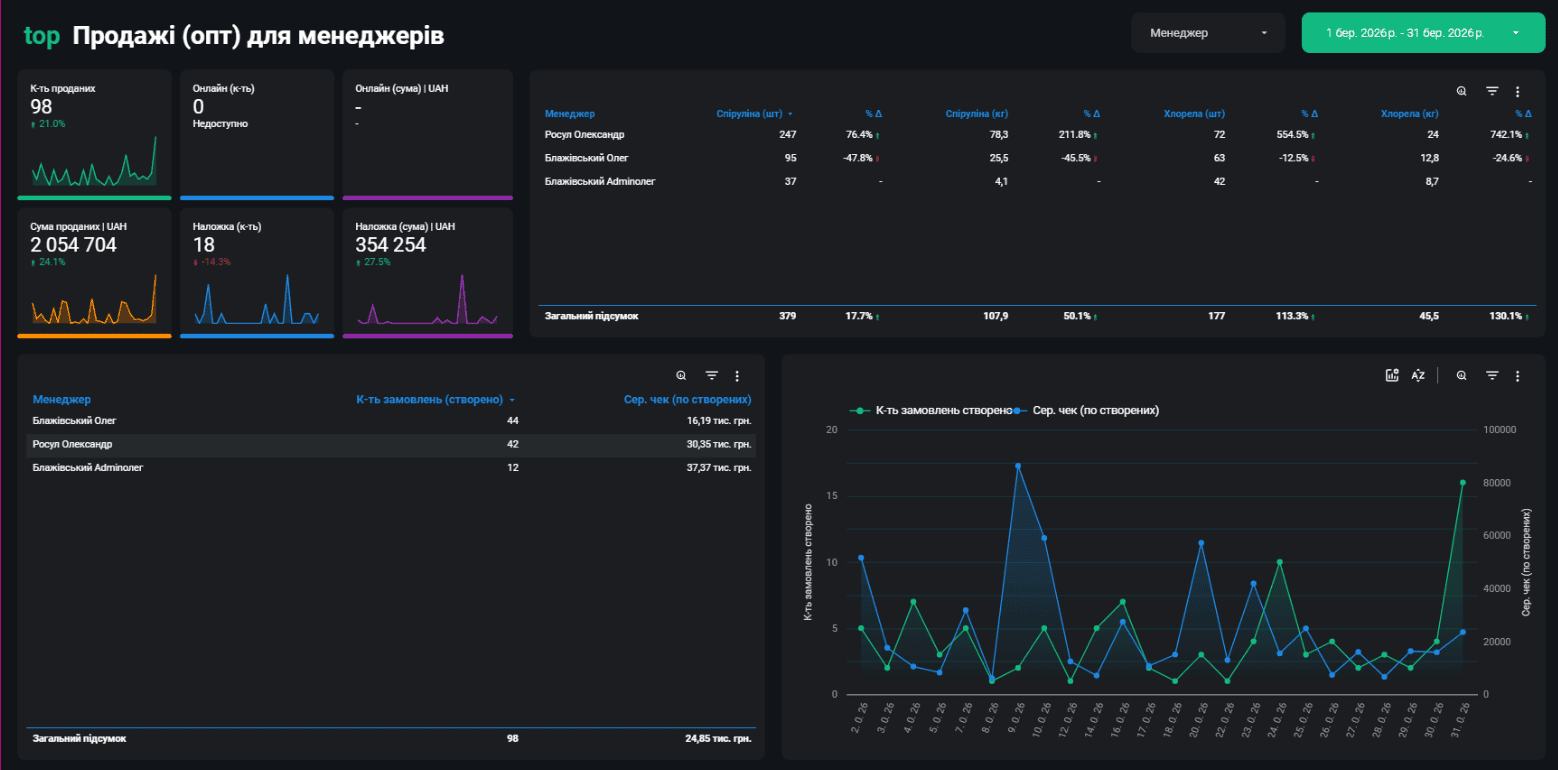Click the AZ sort icon above the line chart
Screen dimensions: 1558x770
click(1418, 376)
